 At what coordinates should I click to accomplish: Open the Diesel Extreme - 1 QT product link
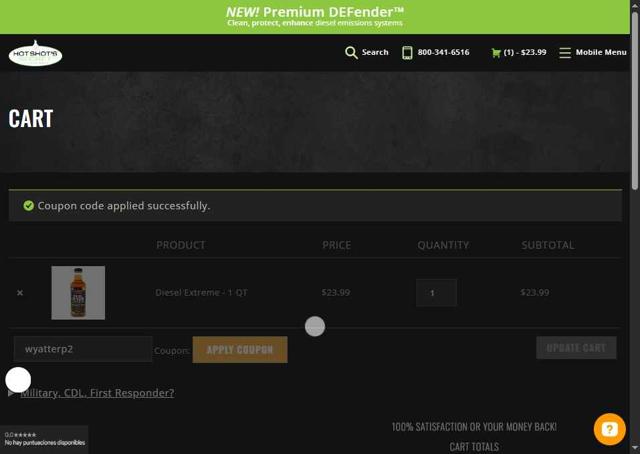(201, 292)
